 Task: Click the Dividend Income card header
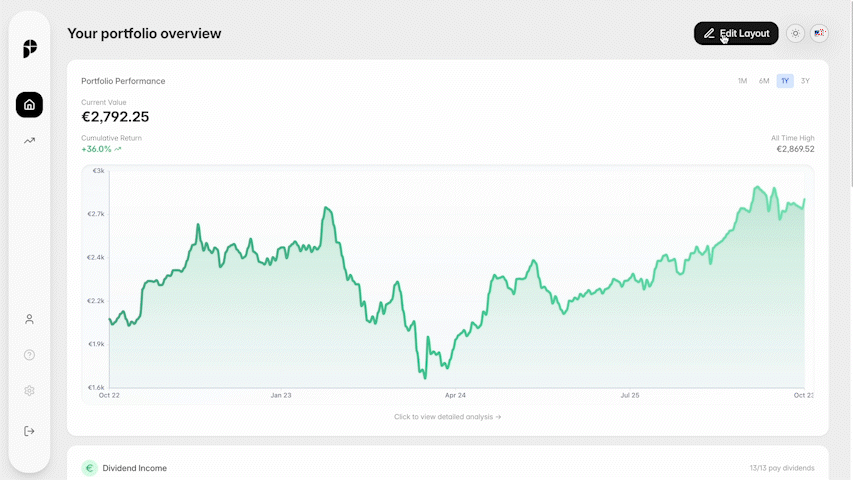tap(134, 468)
